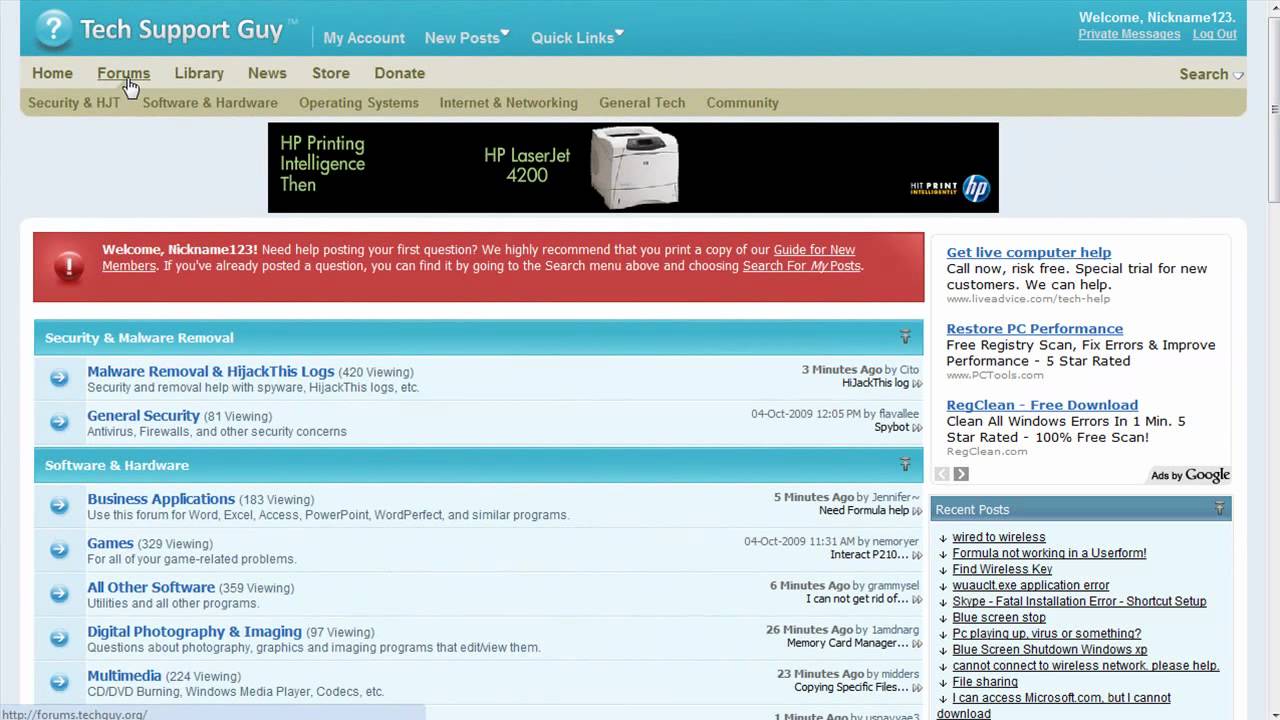Click arrow icon beside Games forum
This screenshot has width=1280, height=720.
(59, 550)
